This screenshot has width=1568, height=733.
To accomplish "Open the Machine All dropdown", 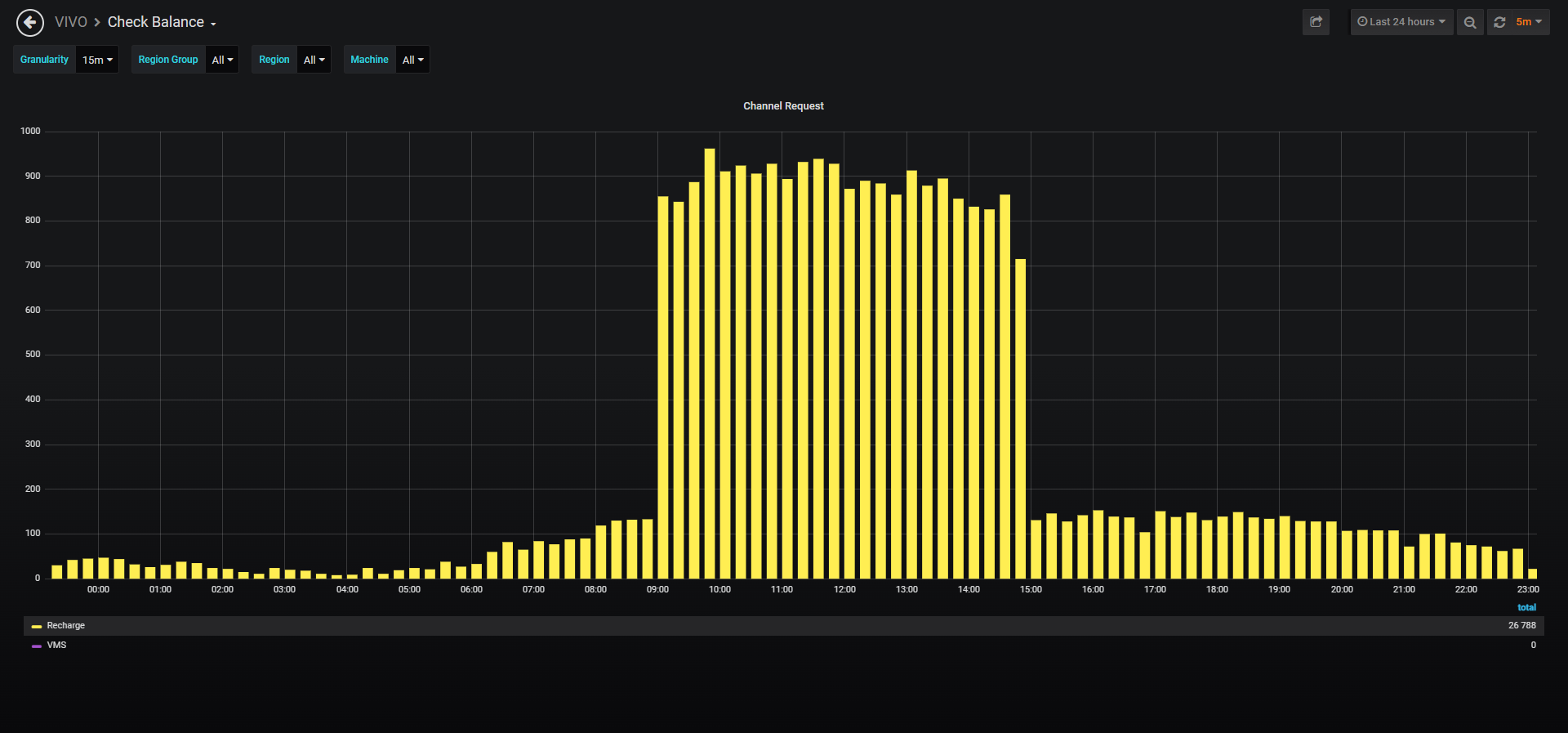I will tap(412, 60).
